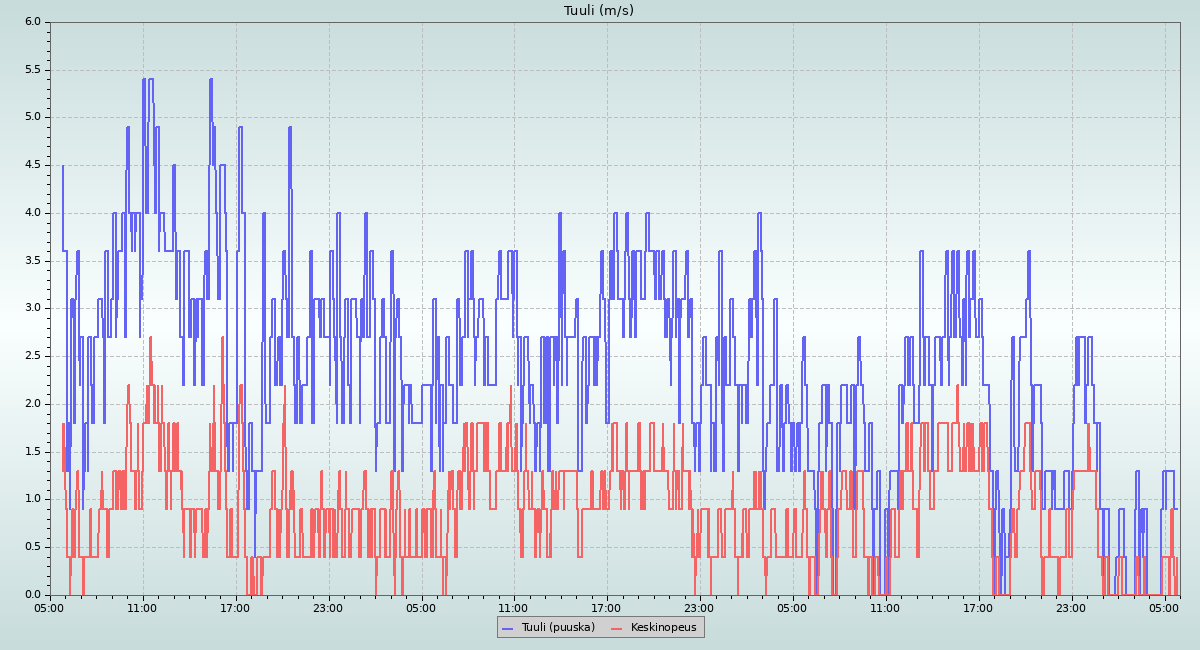This screenshot has width=1200, height=650.
Task: Click the chart title Tuuli (m/s)
Action: click(x=599, y=11)
